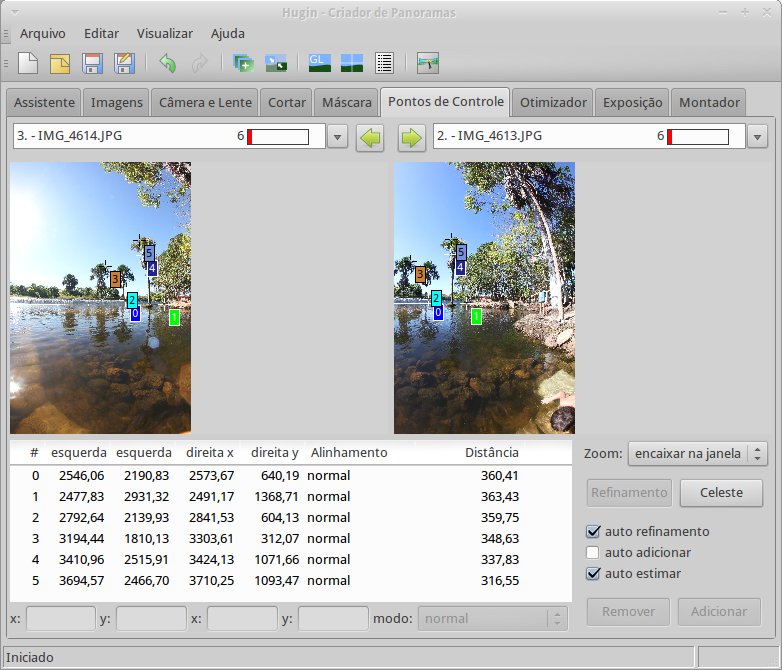The height and width of the screenshot is (670, 782).
Task: Open the Zoom dropdown set to encaixar na janela
Action: [697, 454]
